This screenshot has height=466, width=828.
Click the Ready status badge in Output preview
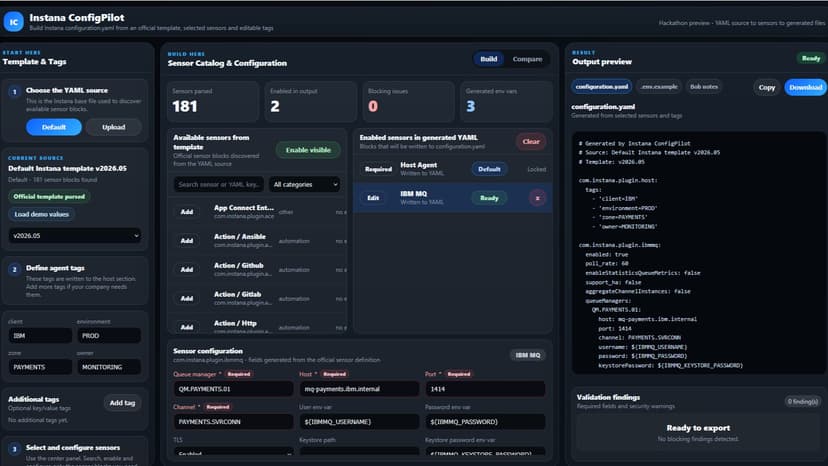click(811, 58)
